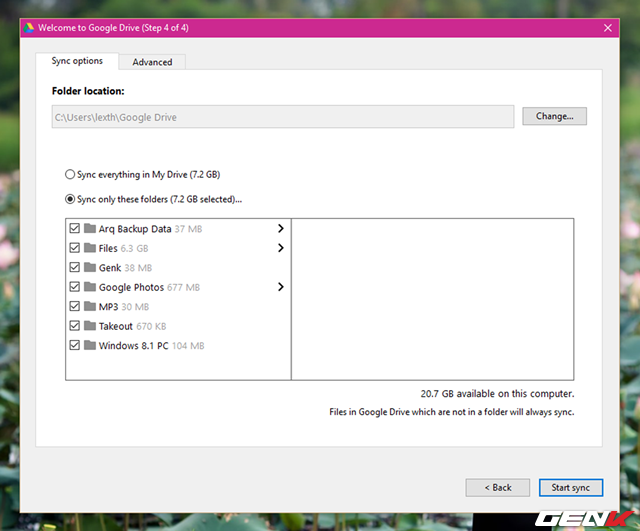Click the Google Photos folder icon

(x=90, y=287)
